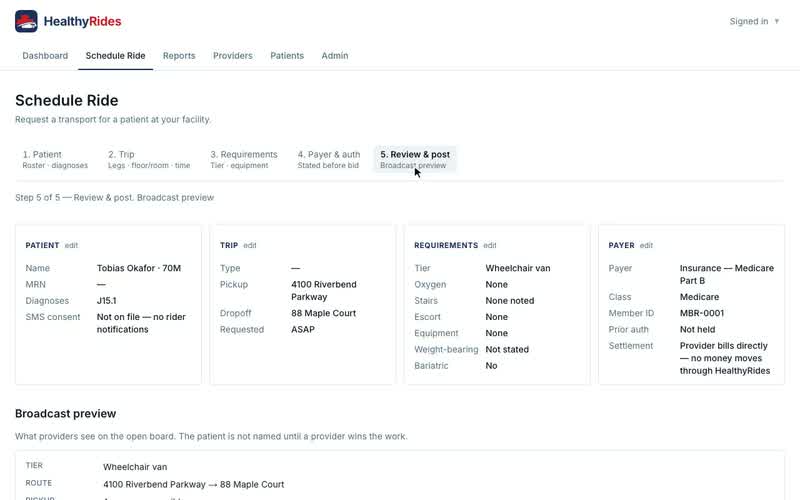
Task: Click payer Insurance — Medicare Part B
Action: (x=727, y=274)
